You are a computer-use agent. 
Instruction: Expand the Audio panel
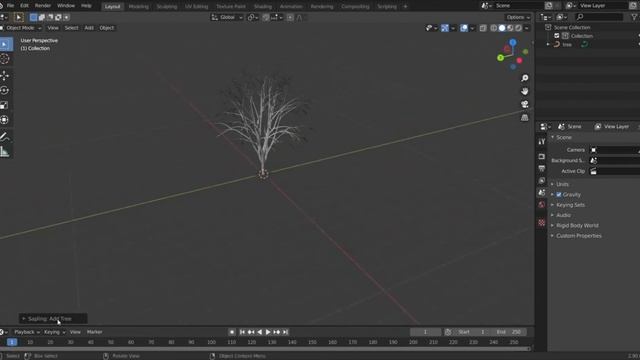pos(563,215)
